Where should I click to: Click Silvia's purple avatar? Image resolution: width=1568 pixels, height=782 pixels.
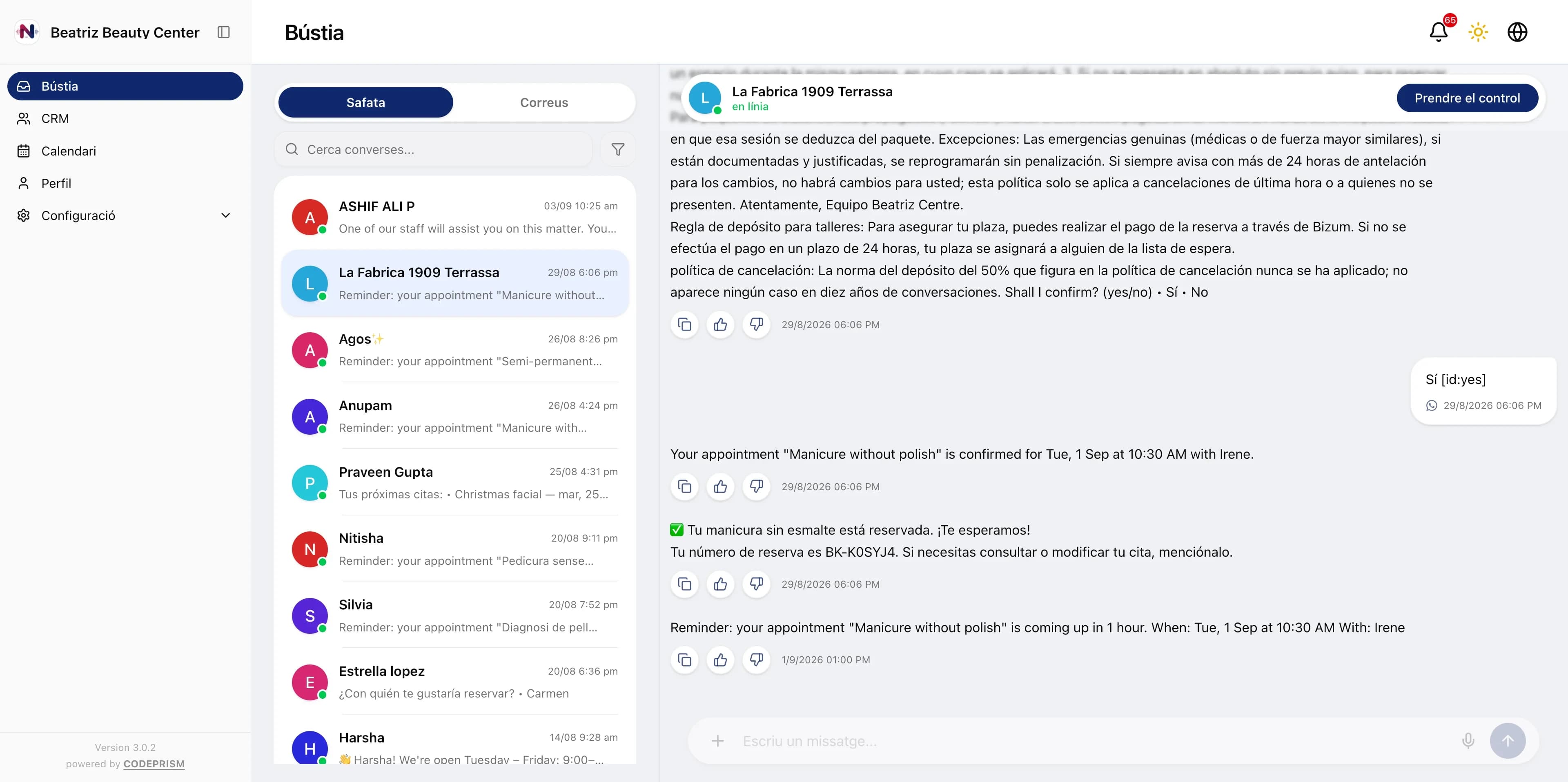pyautogui.click(x=310, y=616)
